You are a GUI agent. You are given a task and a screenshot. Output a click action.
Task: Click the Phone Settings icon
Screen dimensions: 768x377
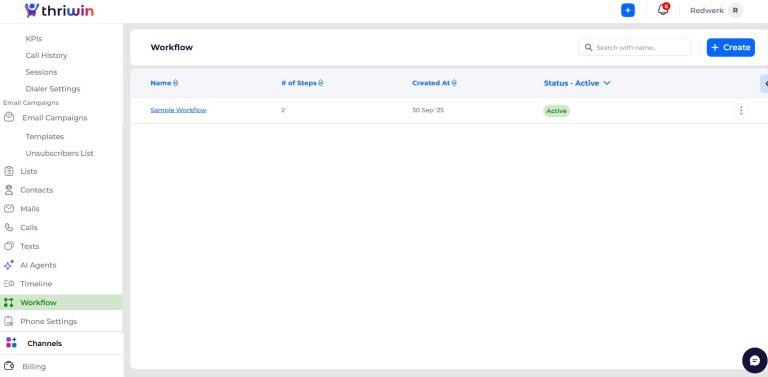tap(9, 321)
